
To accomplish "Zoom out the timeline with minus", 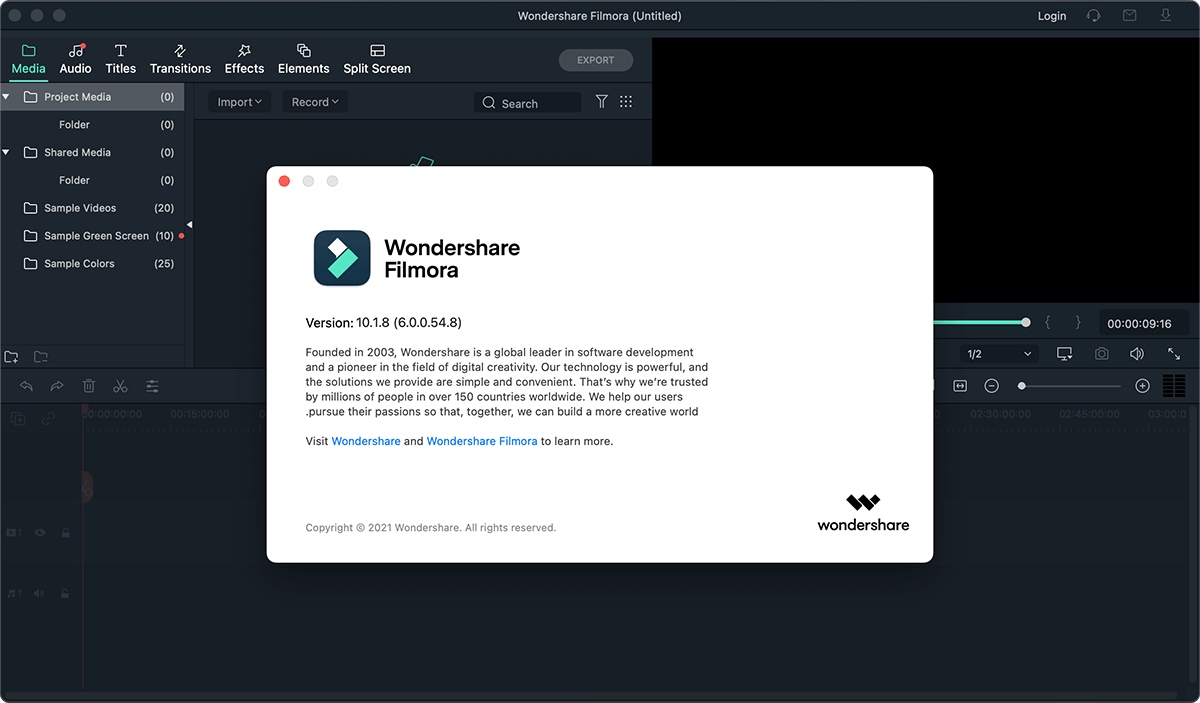I will [992, 386].
